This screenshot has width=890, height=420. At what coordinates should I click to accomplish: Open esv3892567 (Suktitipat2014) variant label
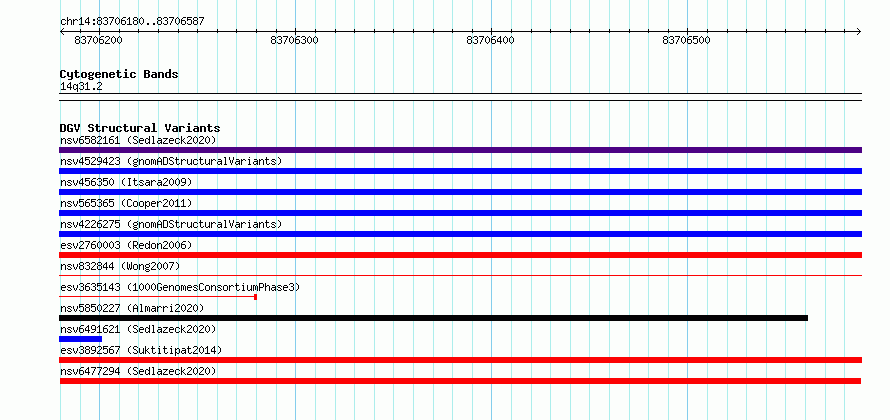pyautogui.click(x=141, y=350)
